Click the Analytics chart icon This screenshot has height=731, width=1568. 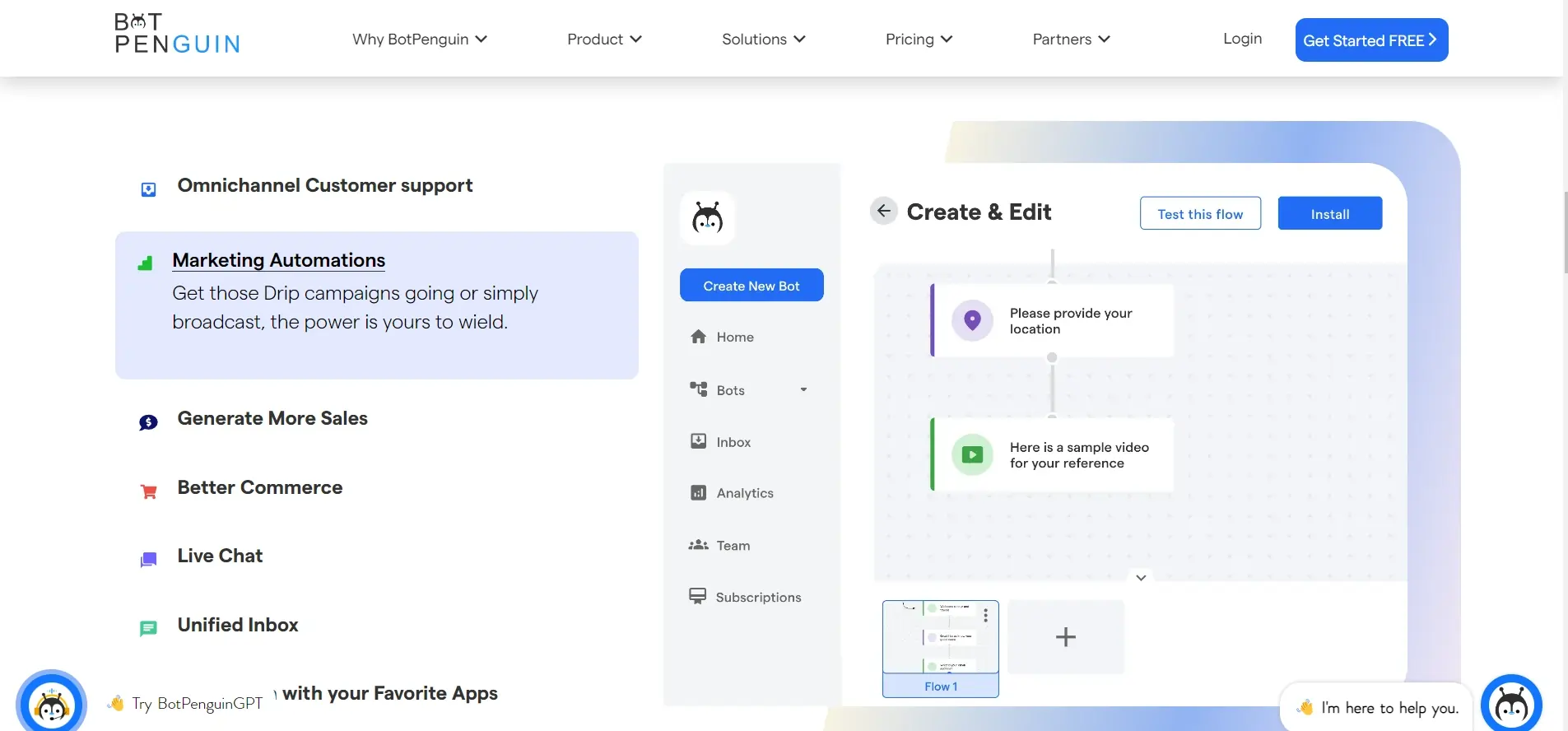coord(698,493)
